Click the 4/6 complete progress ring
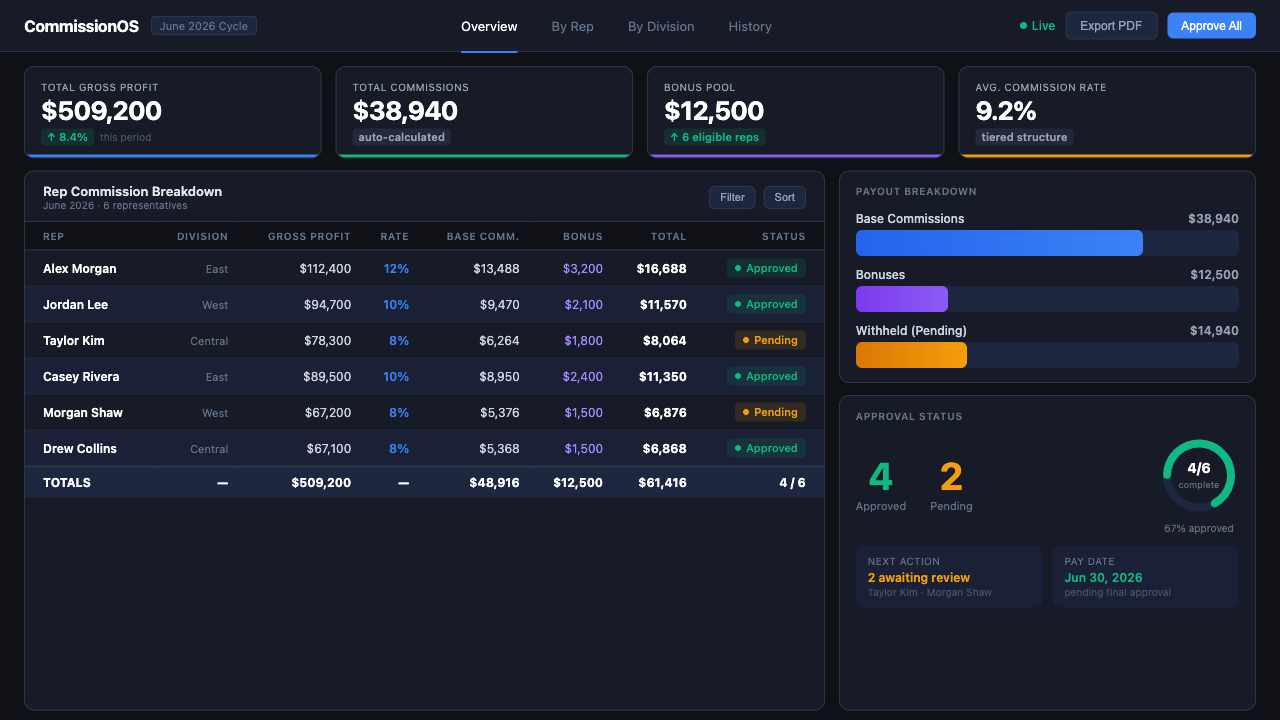The height and width of the screenshot is (720, 1280). click(x=1199, y=475)
